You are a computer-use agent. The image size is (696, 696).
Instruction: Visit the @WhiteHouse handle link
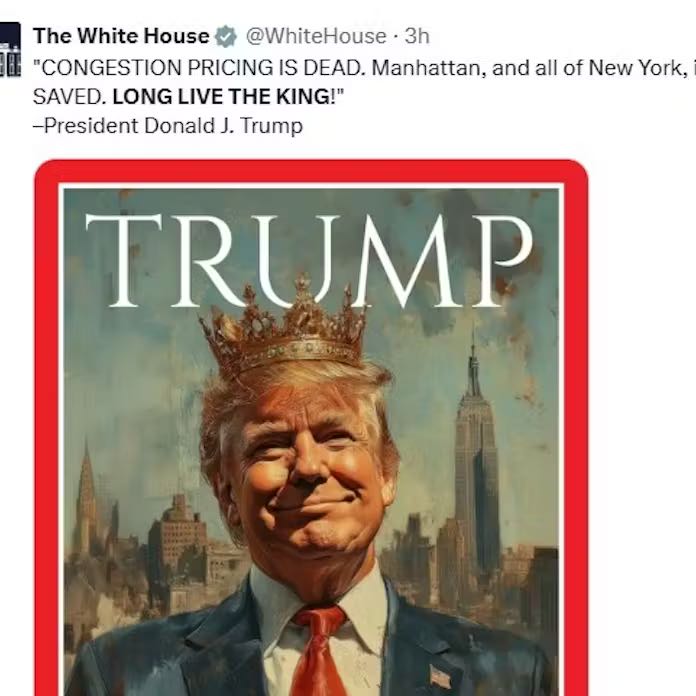point(316,36)
